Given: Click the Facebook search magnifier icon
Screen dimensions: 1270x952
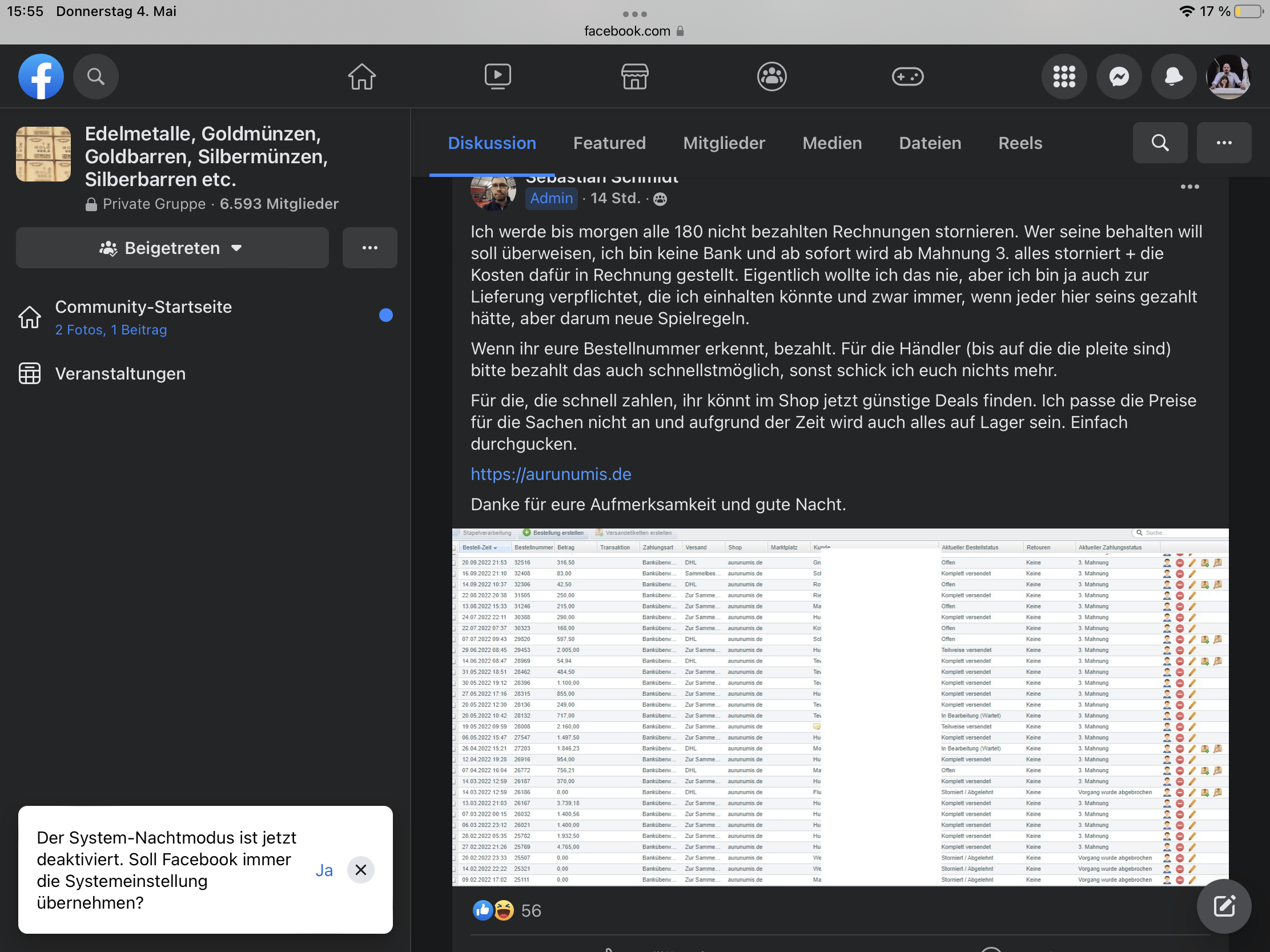Looking at the screenshot, I should point(96,76).
